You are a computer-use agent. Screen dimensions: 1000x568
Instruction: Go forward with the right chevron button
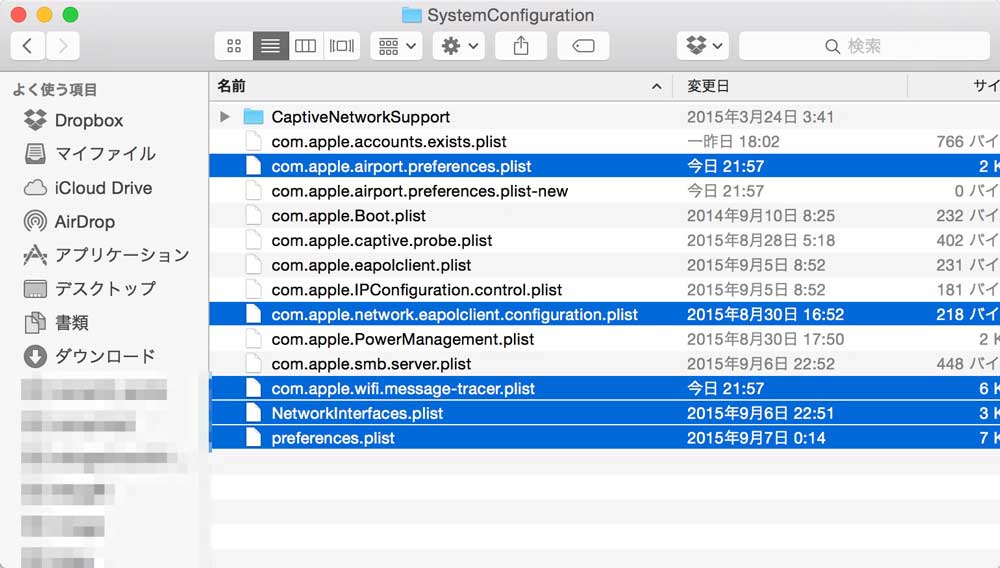coord(62,46)
